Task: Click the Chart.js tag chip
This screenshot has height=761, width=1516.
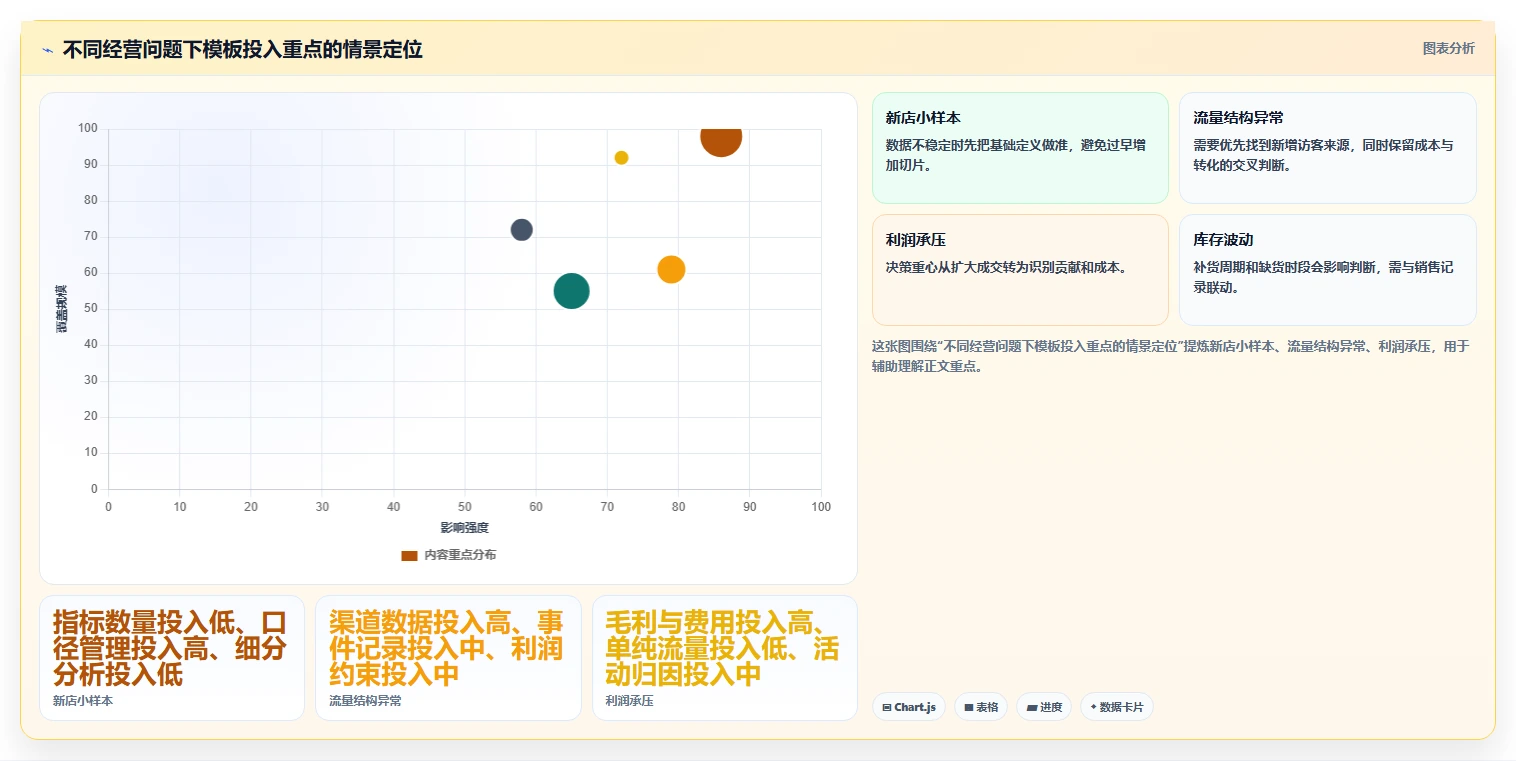Action: point(908,707)
